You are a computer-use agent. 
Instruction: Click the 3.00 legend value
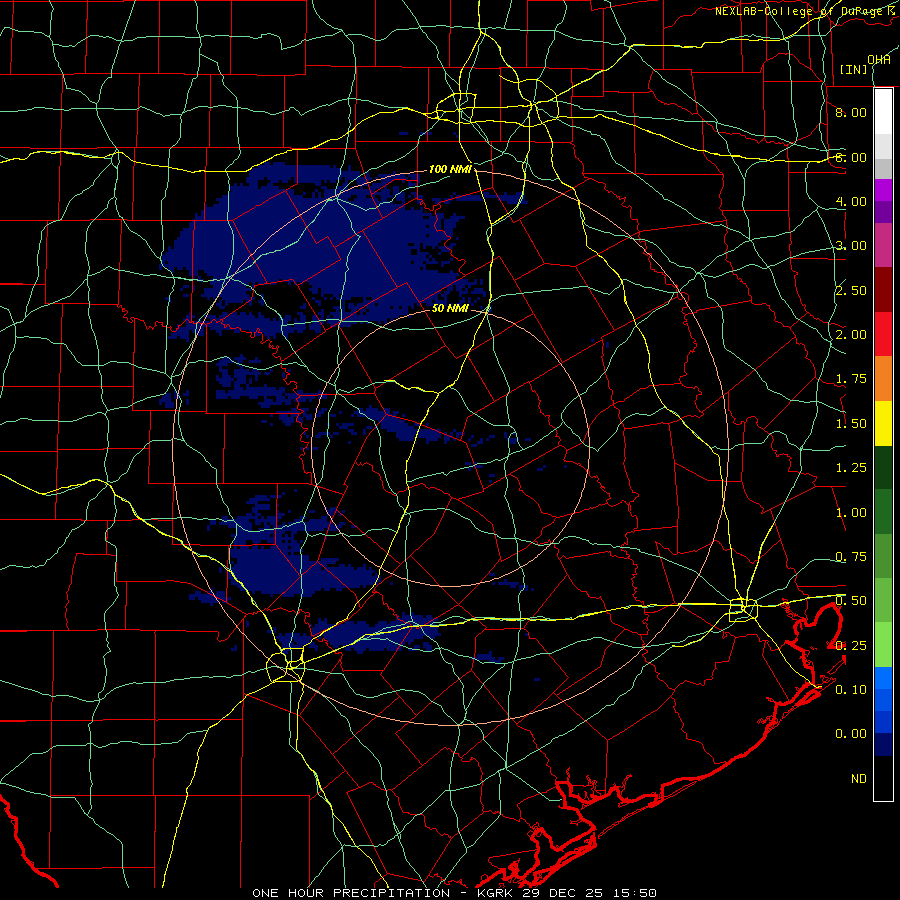(x=851, y=246)
